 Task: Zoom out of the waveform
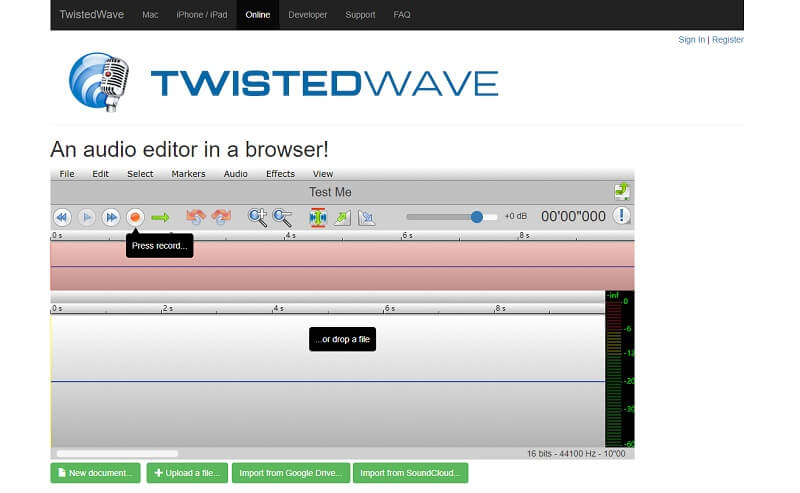click(282, 217)
